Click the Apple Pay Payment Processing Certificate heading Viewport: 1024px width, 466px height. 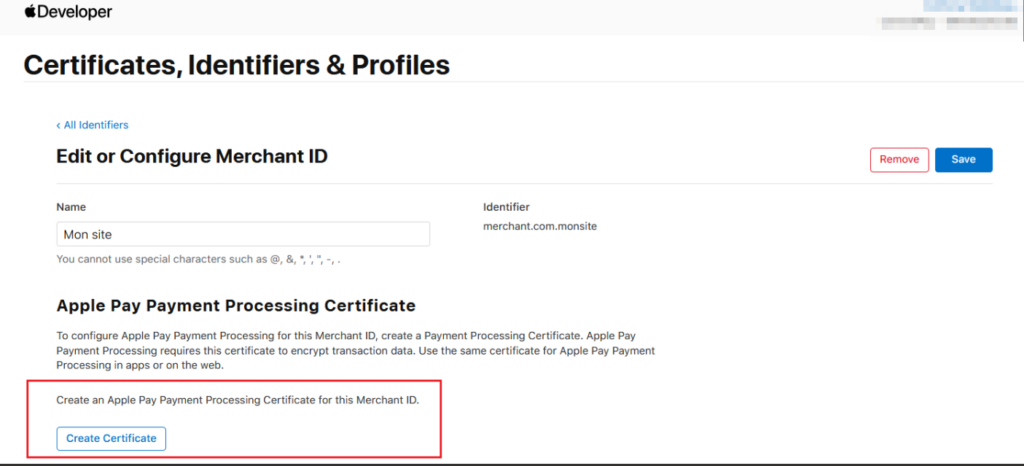coord(236,305)
